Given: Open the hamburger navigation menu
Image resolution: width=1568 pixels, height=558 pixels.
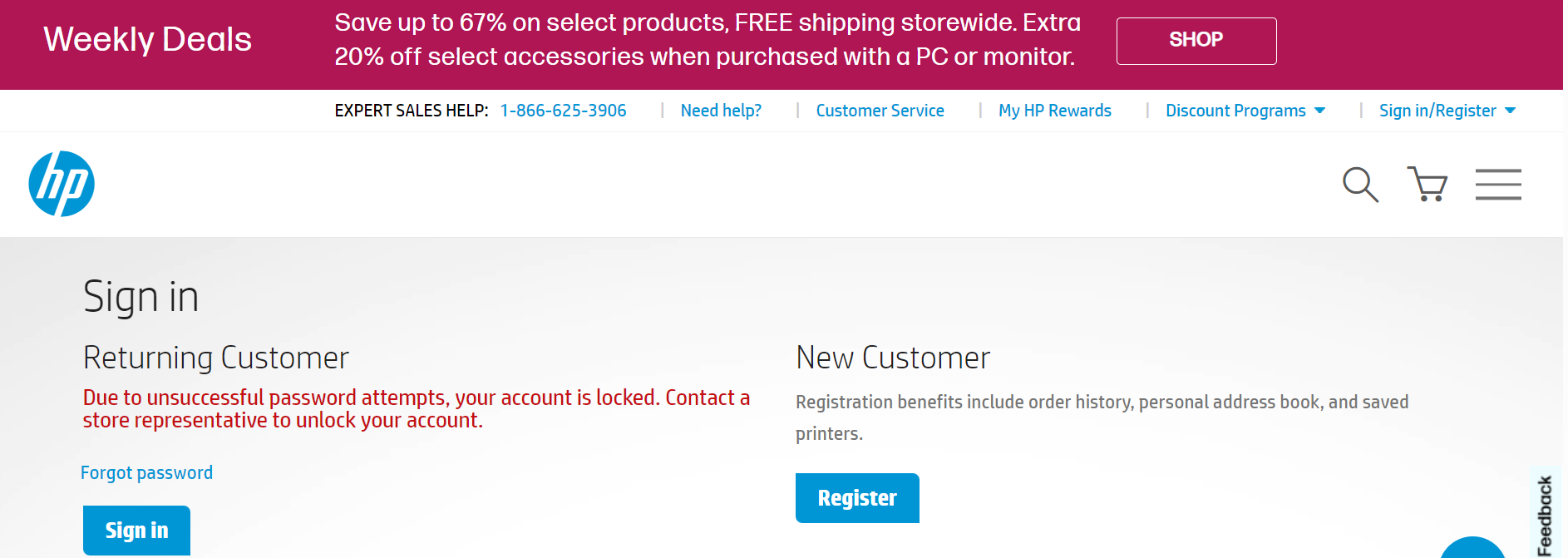Looking at the screenshot, I should [1498, 185].
